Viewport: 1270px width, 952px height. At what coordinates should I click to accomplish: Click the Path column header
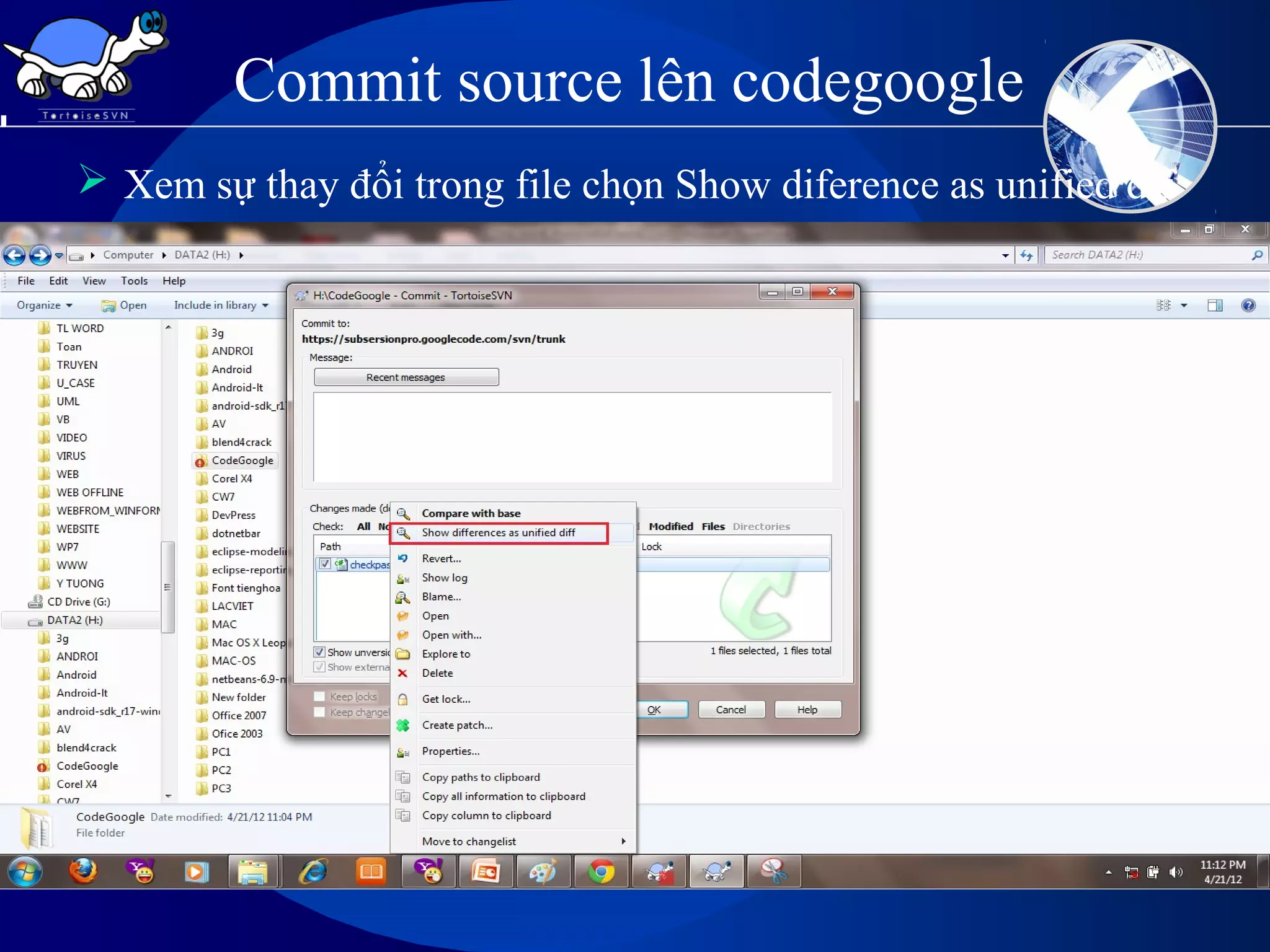331,546
